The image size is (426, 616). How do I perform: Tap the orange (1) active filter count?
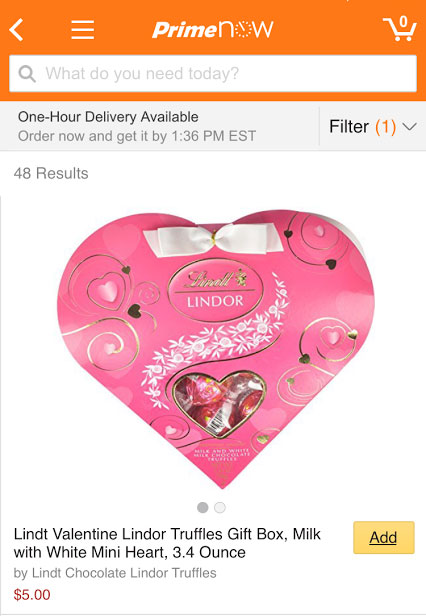(385, 126)
